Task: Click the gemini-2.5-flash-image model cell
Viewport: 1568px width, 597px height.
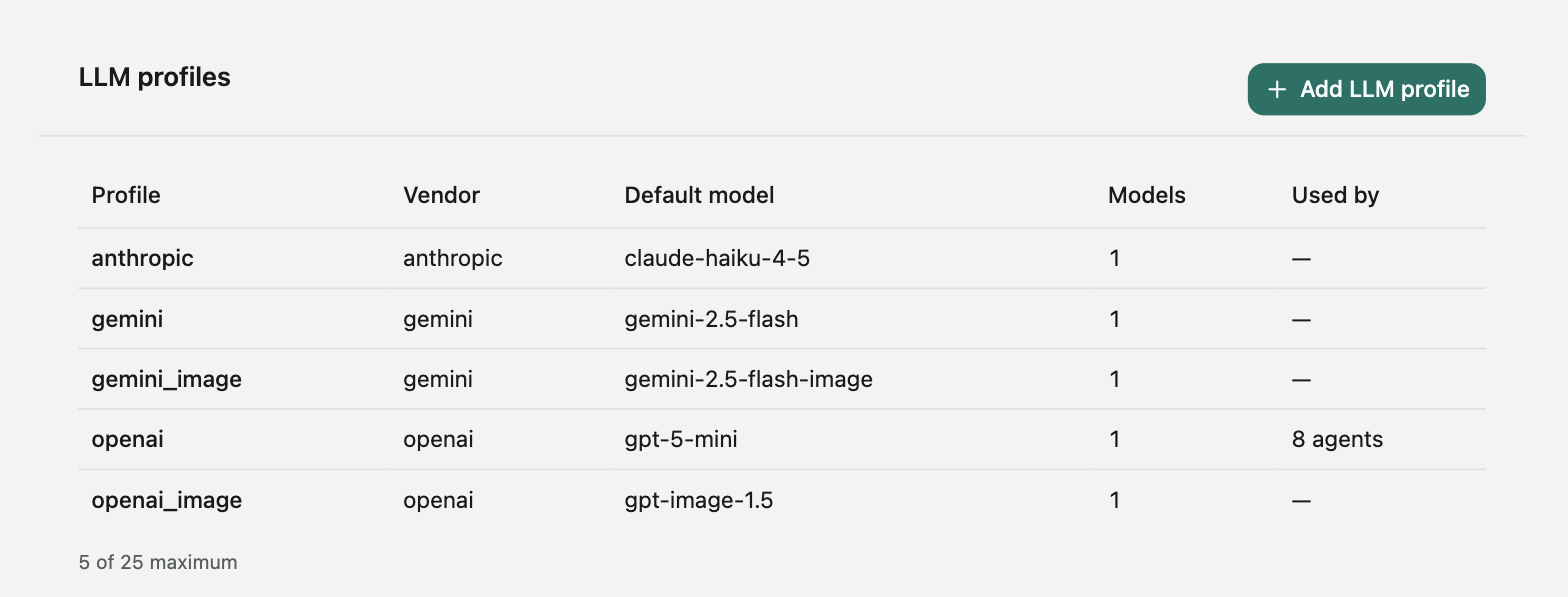Action: 748,379
